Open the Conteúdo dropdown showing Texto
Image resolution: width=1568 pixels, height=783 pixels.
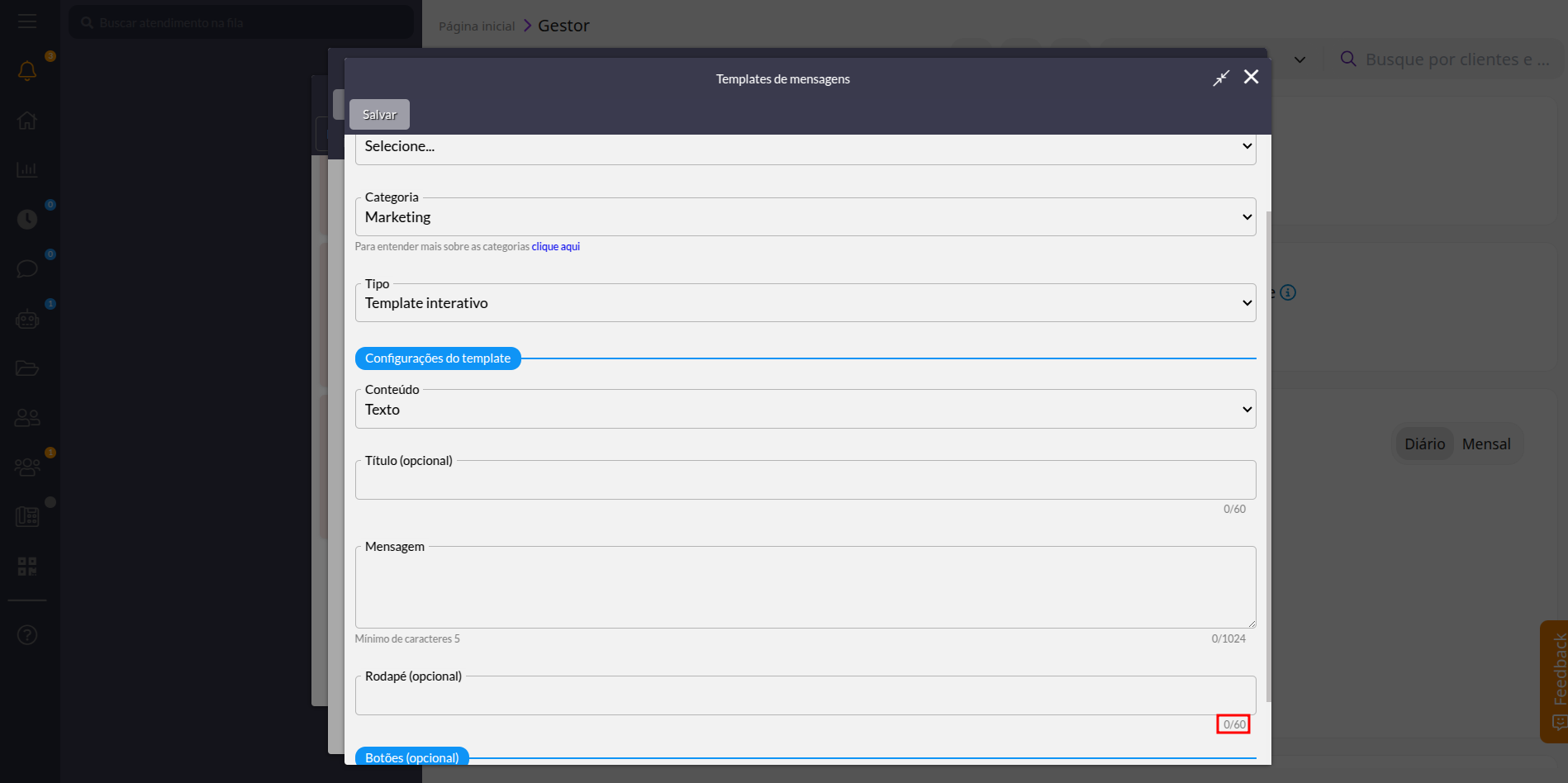coord(805,410)
